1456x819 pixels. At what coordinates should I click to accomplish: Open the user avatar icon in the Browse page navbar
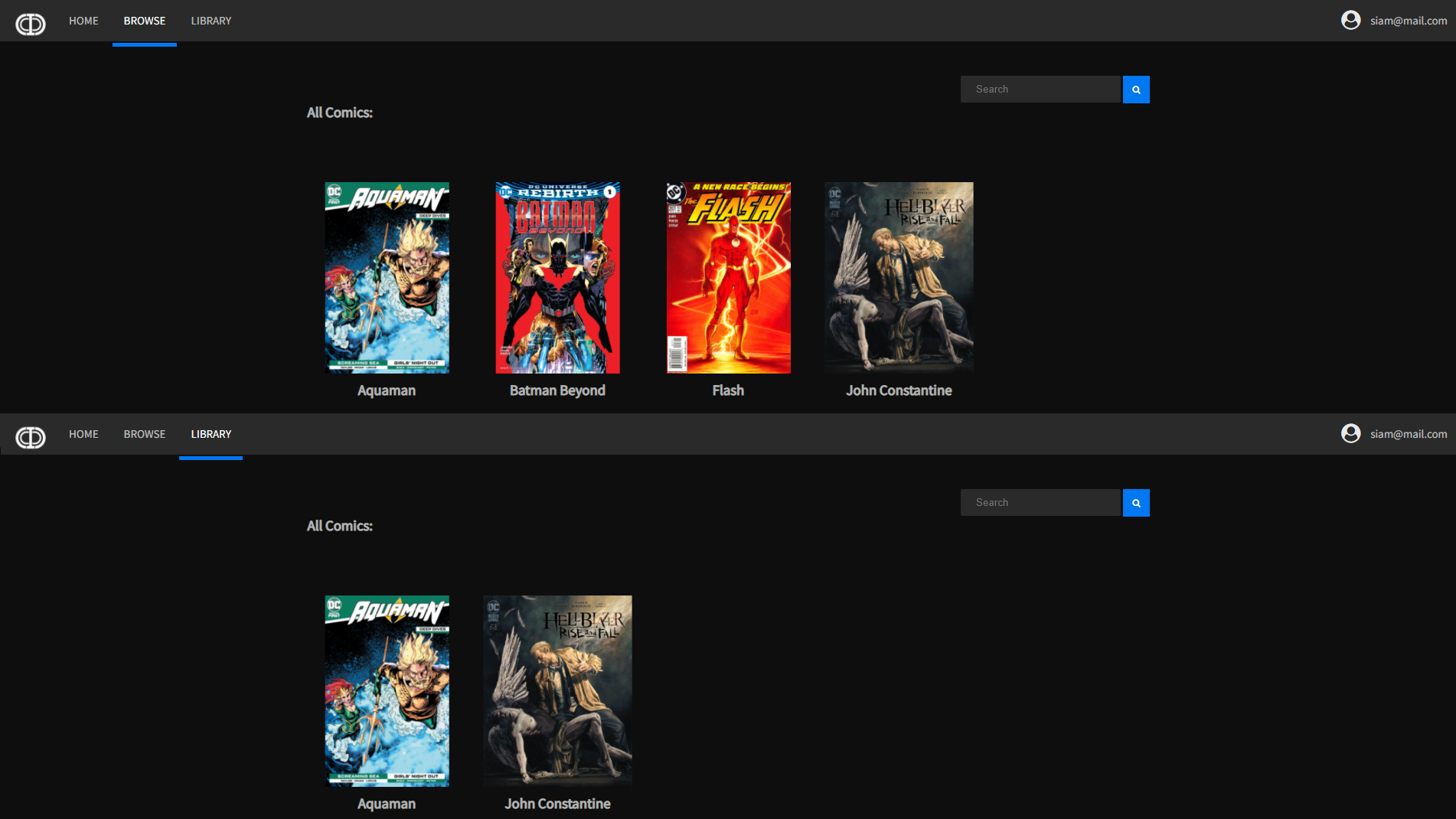coord(1350,21)
